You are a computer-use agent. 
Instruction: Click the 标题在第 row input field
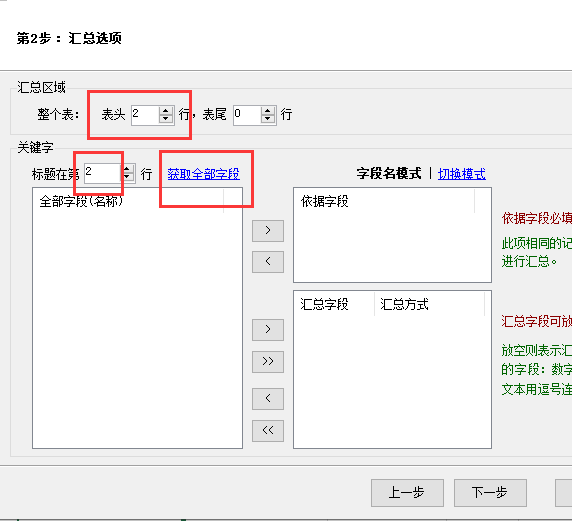tap(103, 173)
